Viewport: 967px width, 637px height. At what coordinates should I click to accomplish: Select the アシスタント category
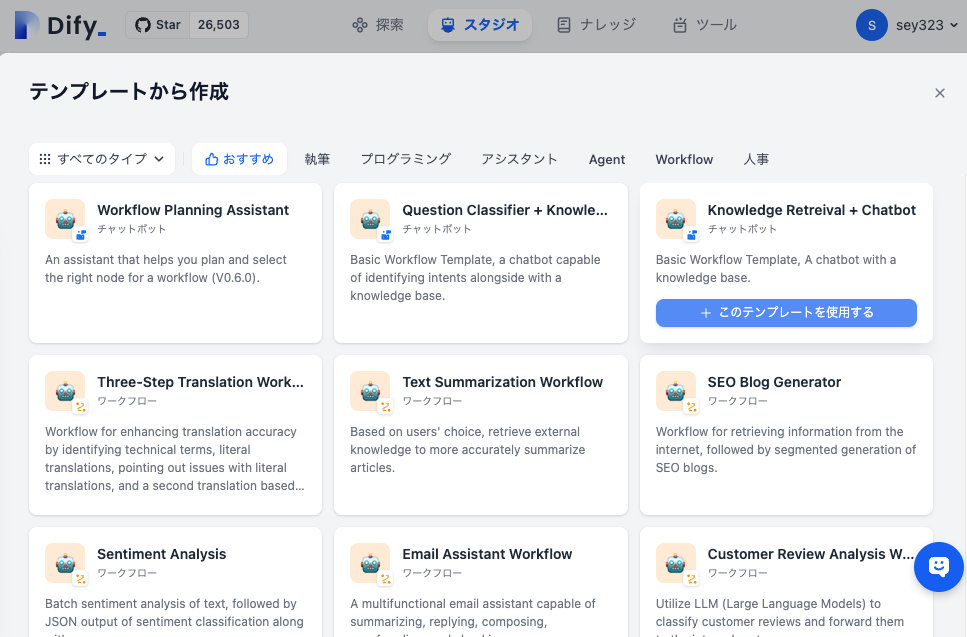point(519,159)
